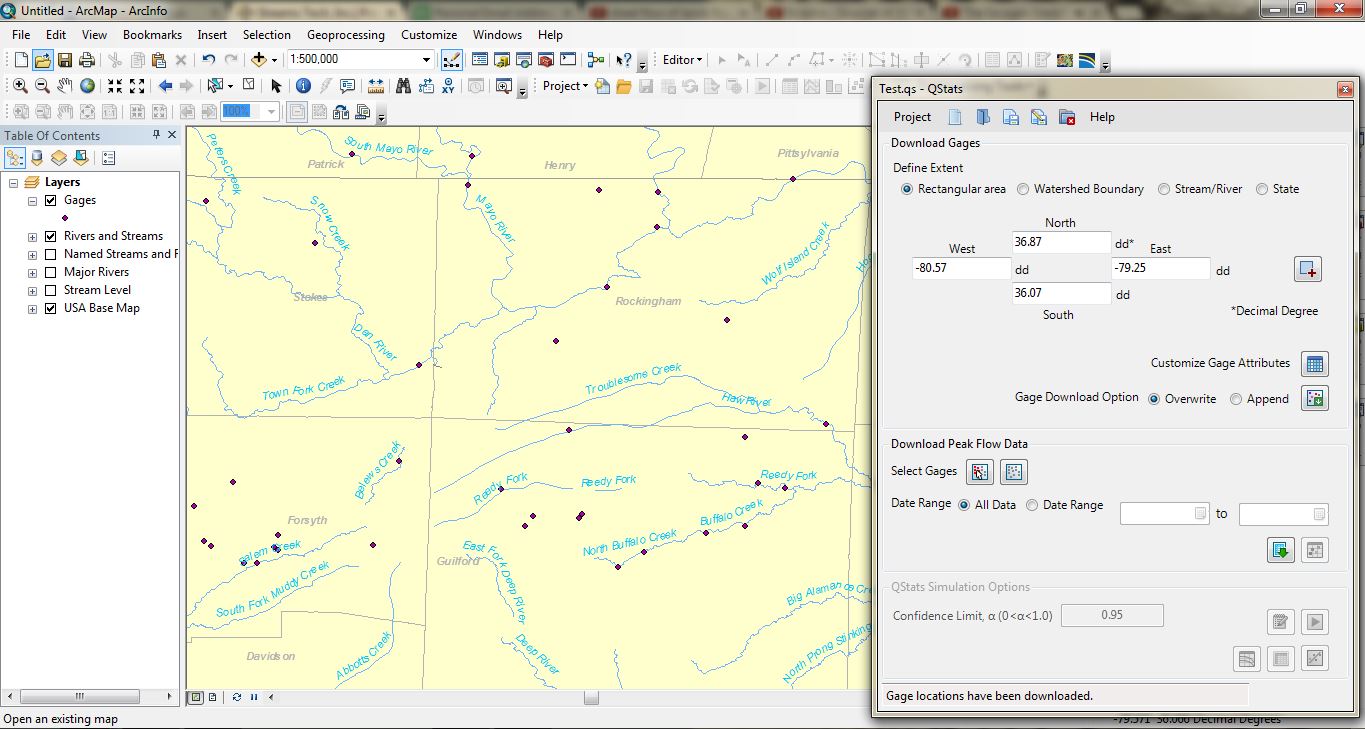Click the Customize Gage Attributes table icon
1365x729 pixels.
click(1314, 364)
